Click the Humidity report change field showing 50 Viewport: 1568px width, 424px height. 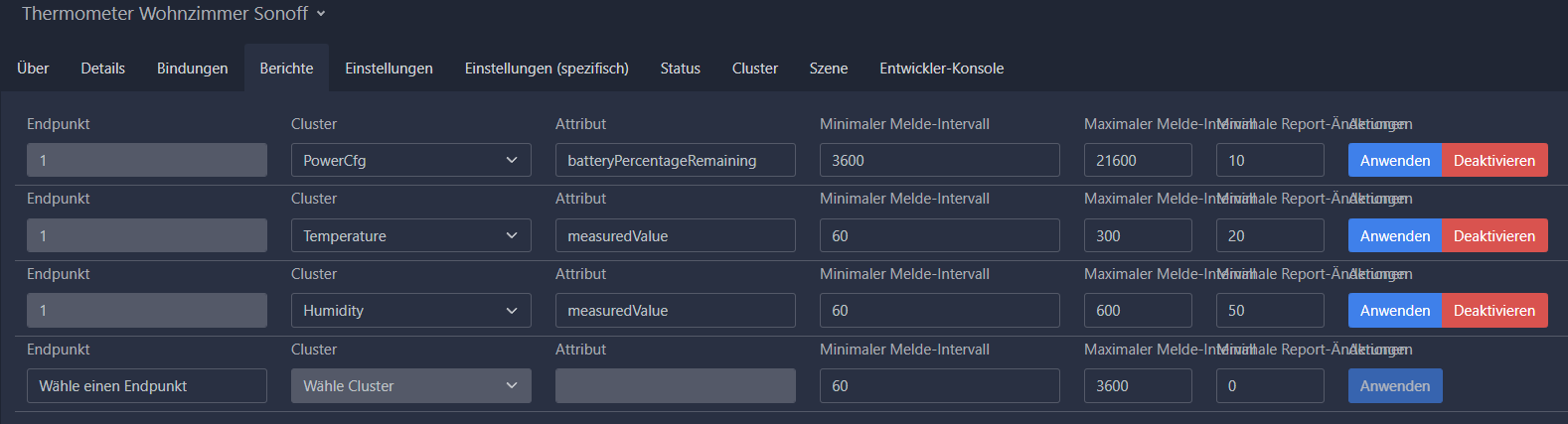point(1269,310)
